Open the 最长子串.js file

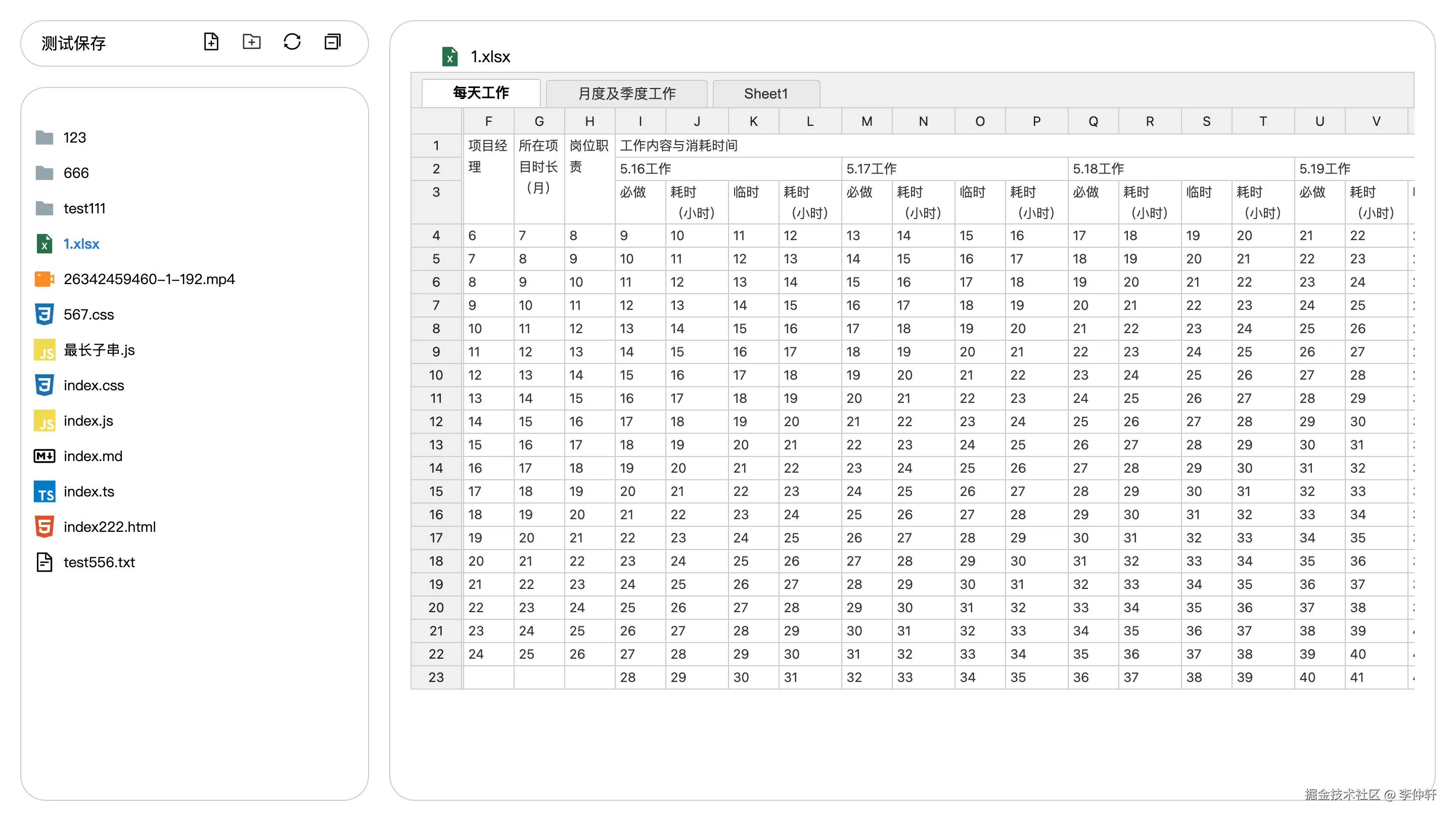[99, 350]
